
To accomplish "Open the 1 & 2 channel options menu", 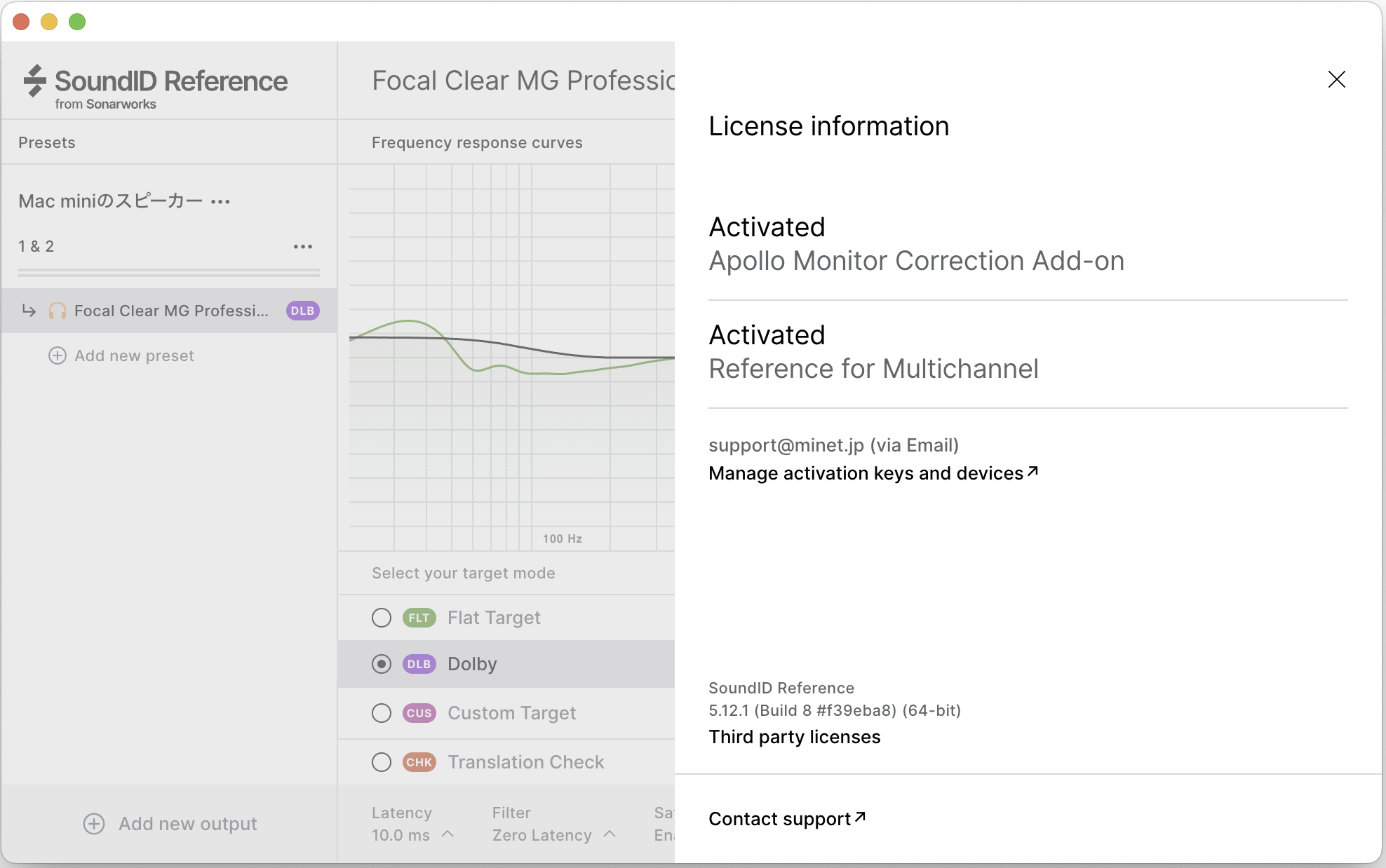I will pos(303,247).
